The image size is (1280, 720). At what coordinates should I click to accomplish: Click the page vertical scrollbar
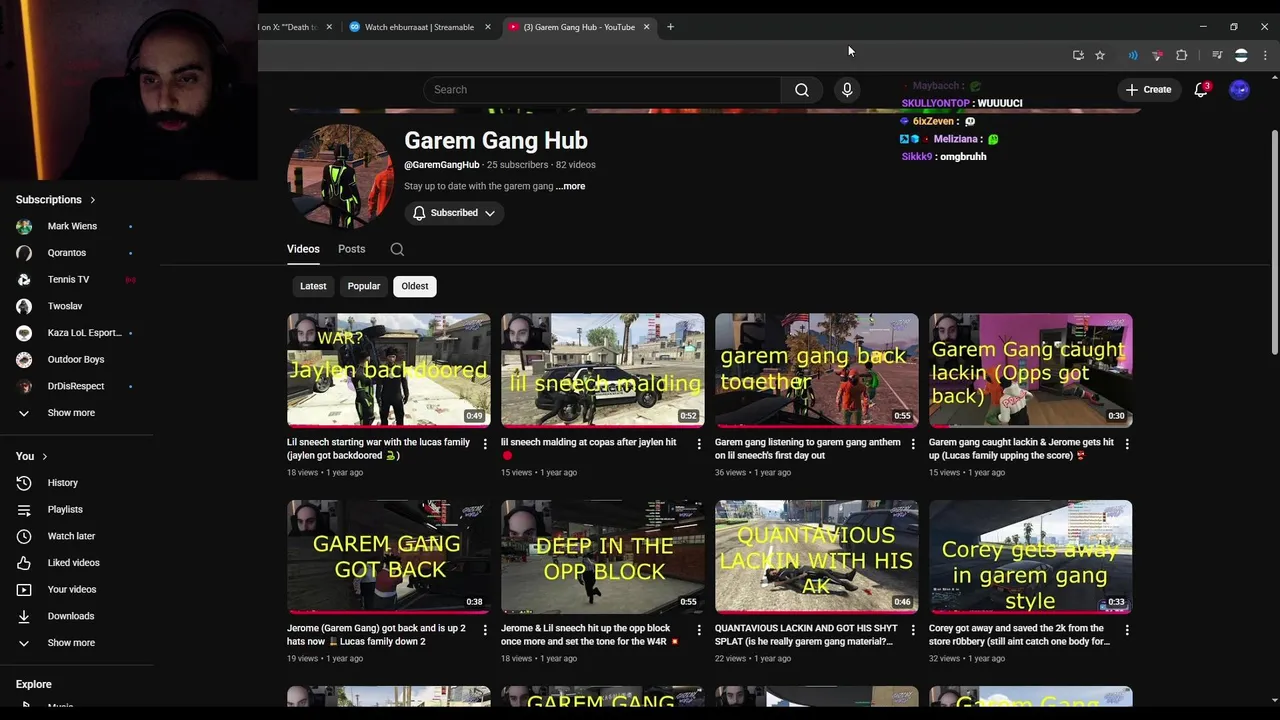click(x=1274, y=240)
